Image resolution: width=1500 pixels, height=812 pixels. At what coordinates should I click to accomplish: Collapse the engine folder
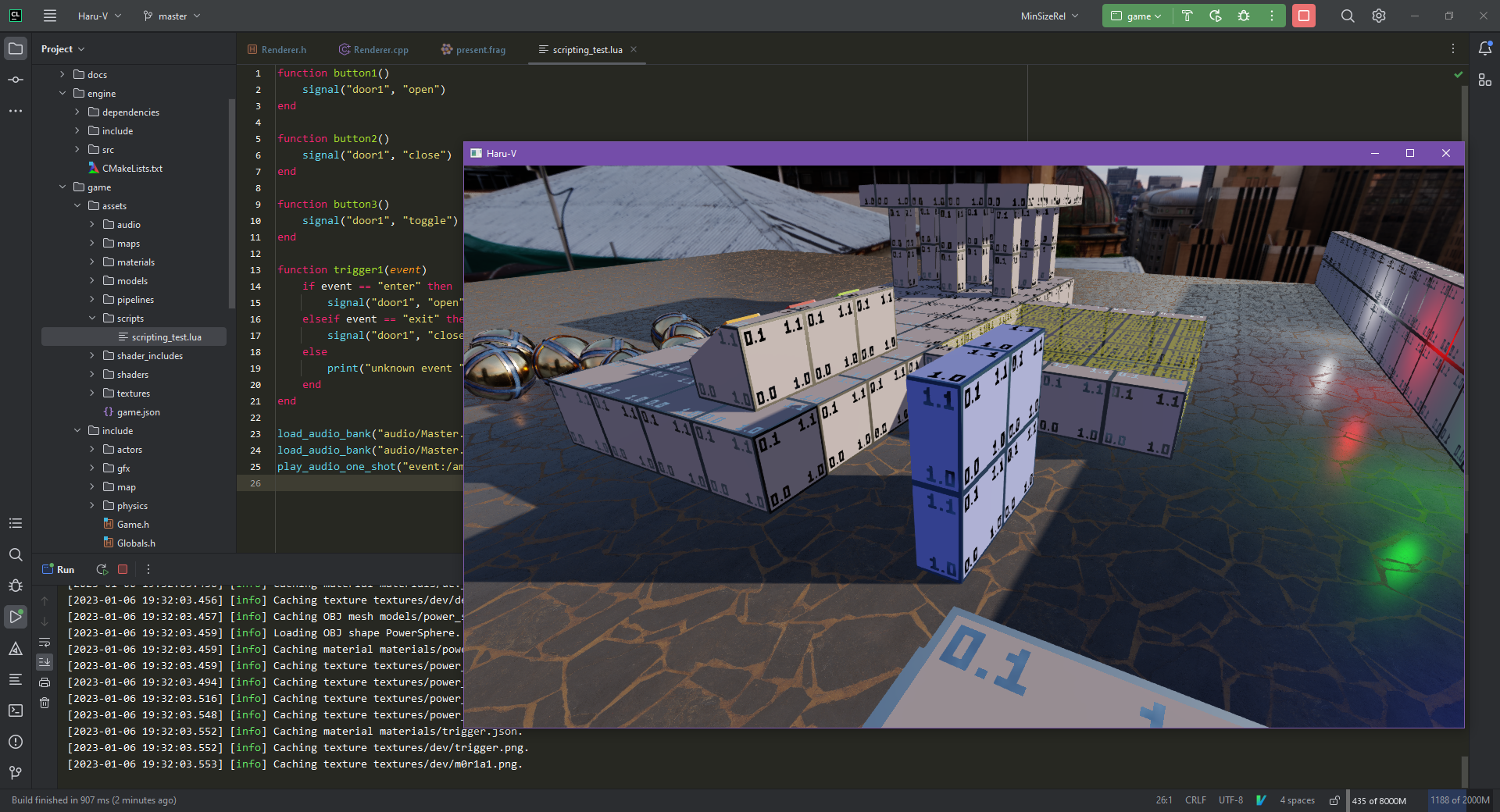[62, 94]
